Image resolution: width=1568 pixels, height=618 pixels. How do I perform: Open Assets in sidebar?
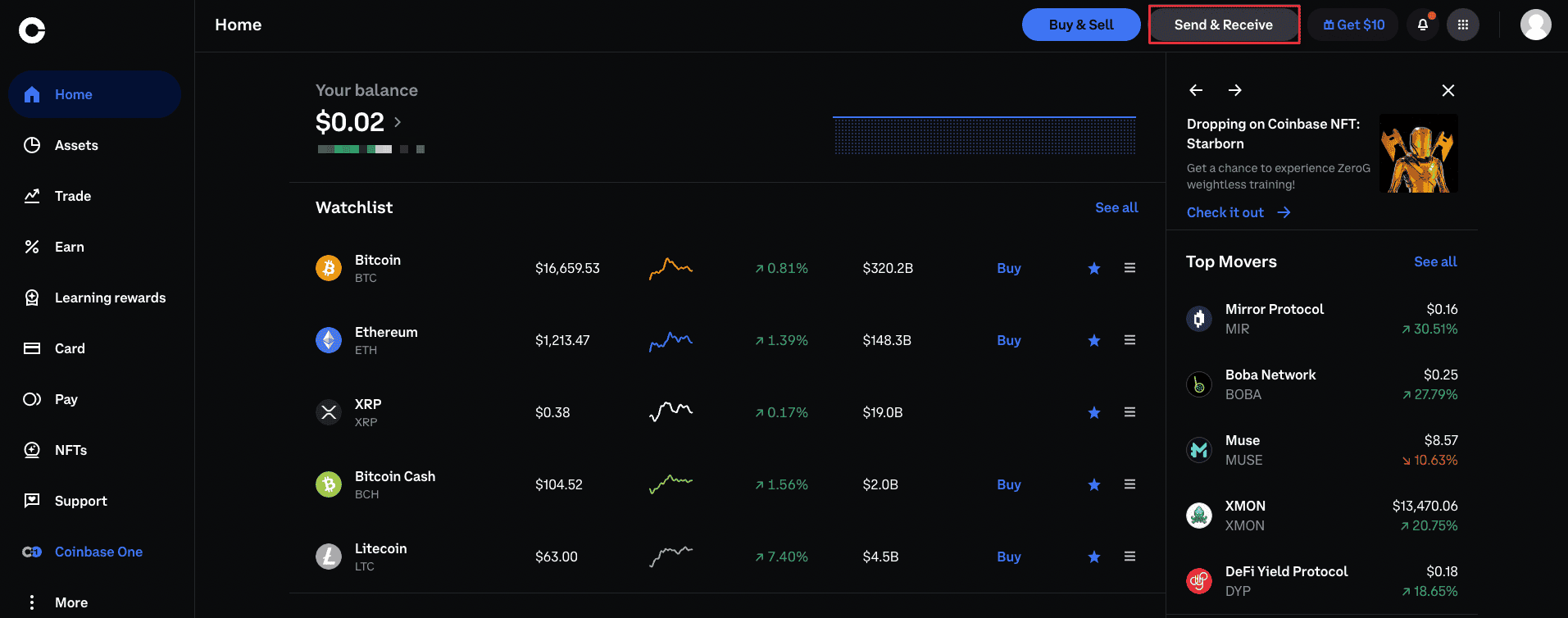click(95, 145)
